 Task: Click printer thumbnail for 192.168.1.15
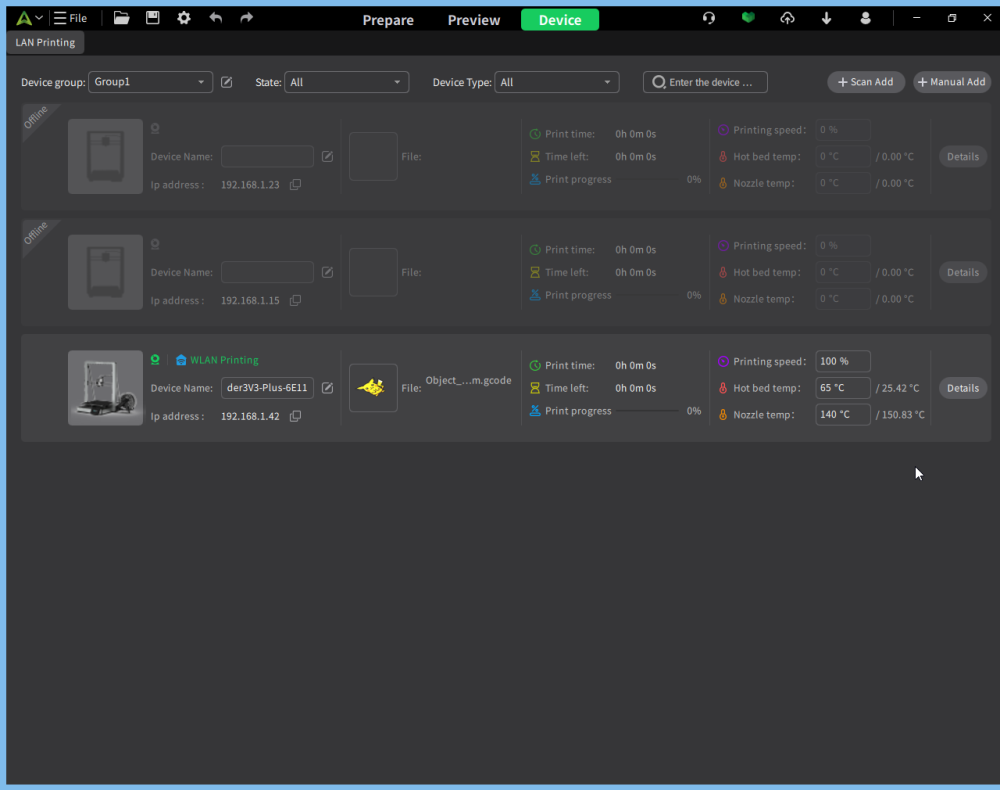(x=105, y=272)
